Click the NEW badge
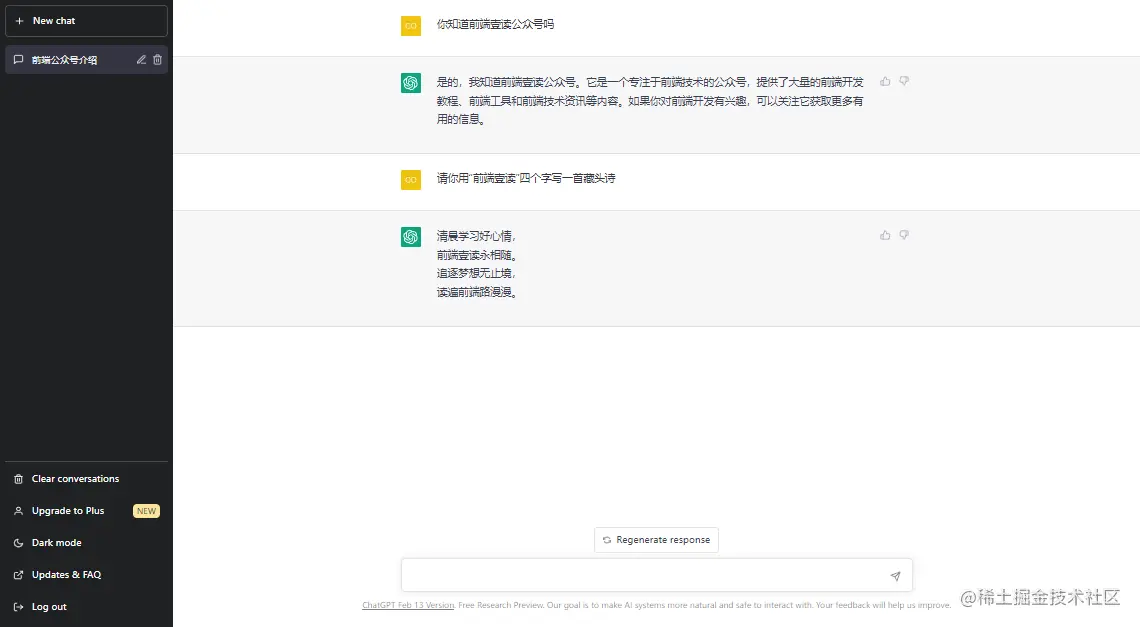The height and width of the screenshot is (627, 1140). pyautogui.click(x=146, y=511)
